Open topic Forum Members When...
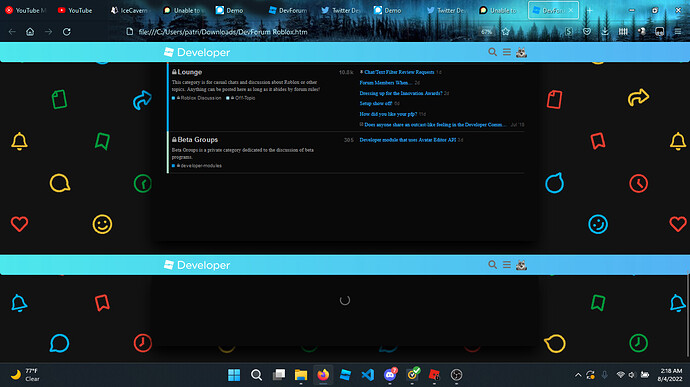This screenshot has height=387, width=690. click(386, 83)
